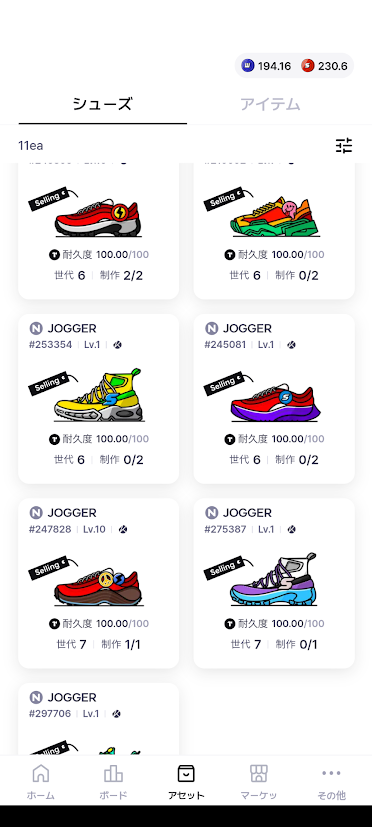Screen dimensions: 372x827
Task: Tap the 11ea shoe count label
Action: click(31, 145)
